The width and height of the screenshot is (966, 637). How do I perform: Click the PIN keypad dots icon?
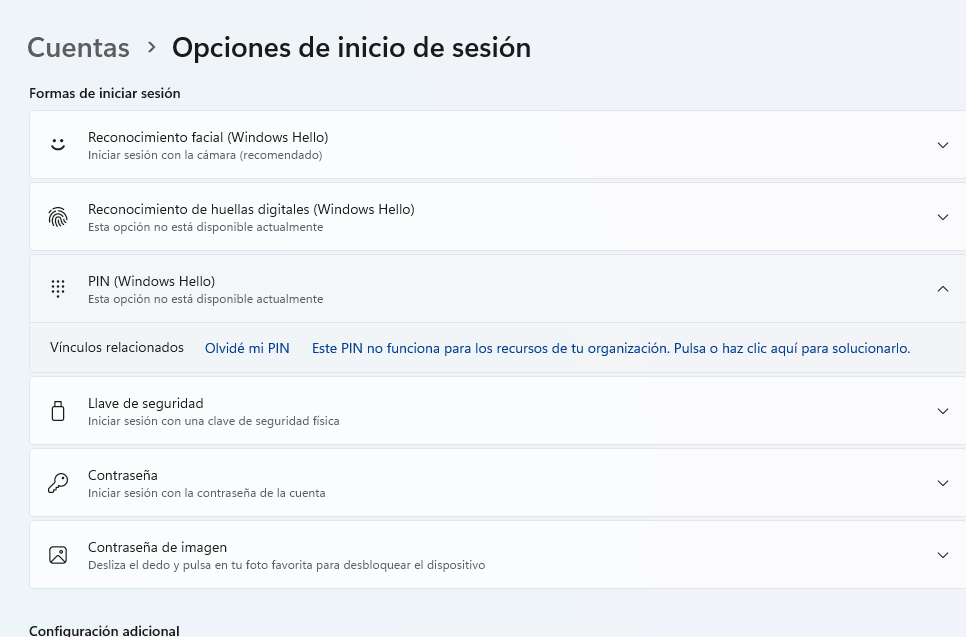click(58, 289)
